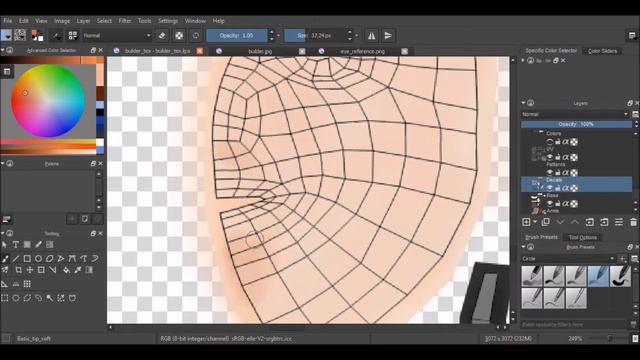
Task: Switch to the Tool Options tab
Action: click(582, 237)
